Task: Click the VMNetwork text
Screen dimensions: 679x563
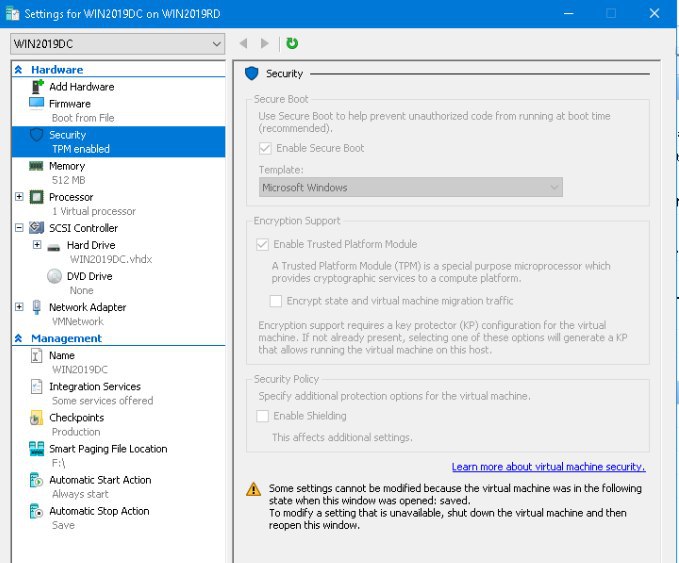Action: point(78,321)
